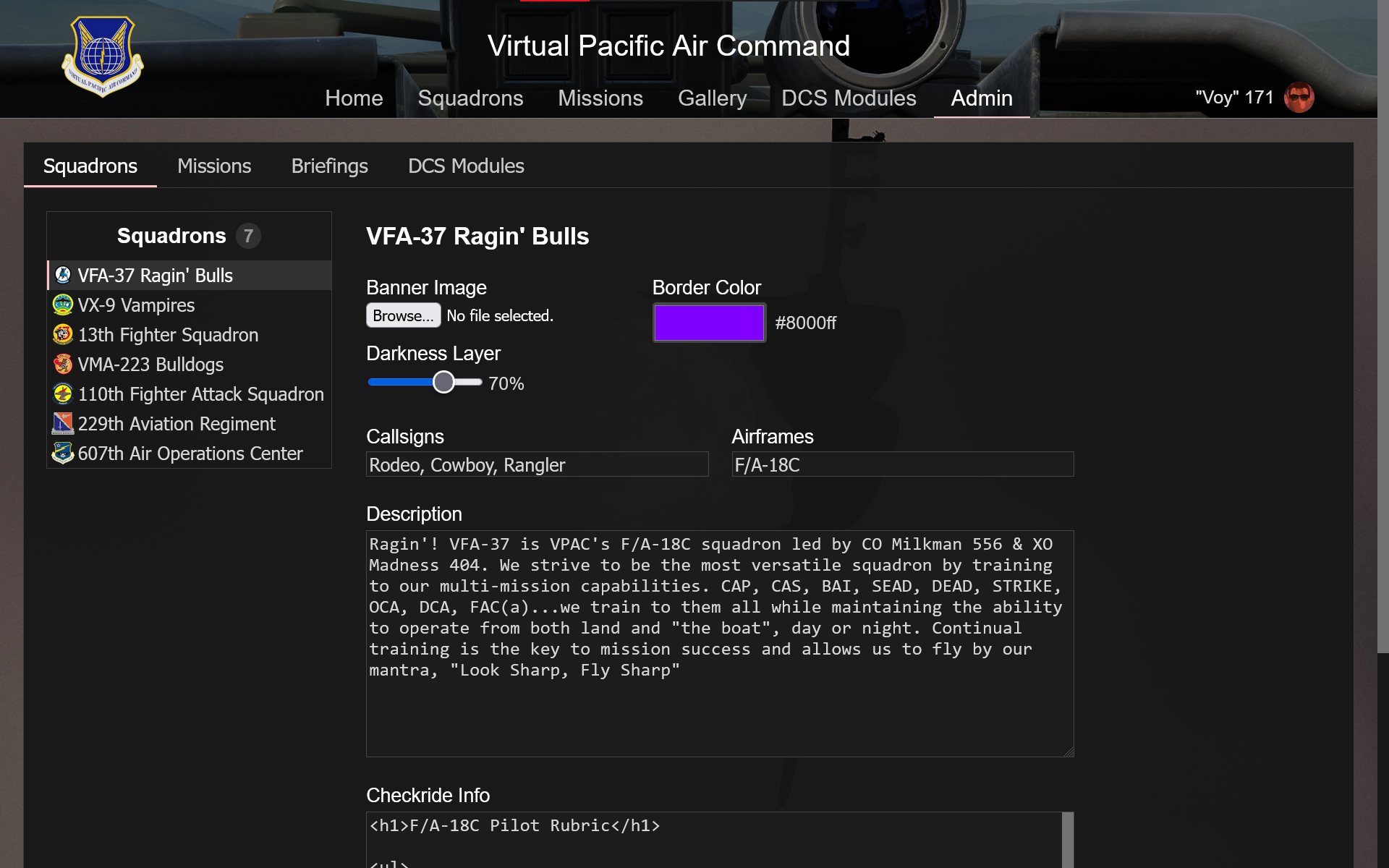Click the 607th Air Operations Center emblem

[63, 453]
